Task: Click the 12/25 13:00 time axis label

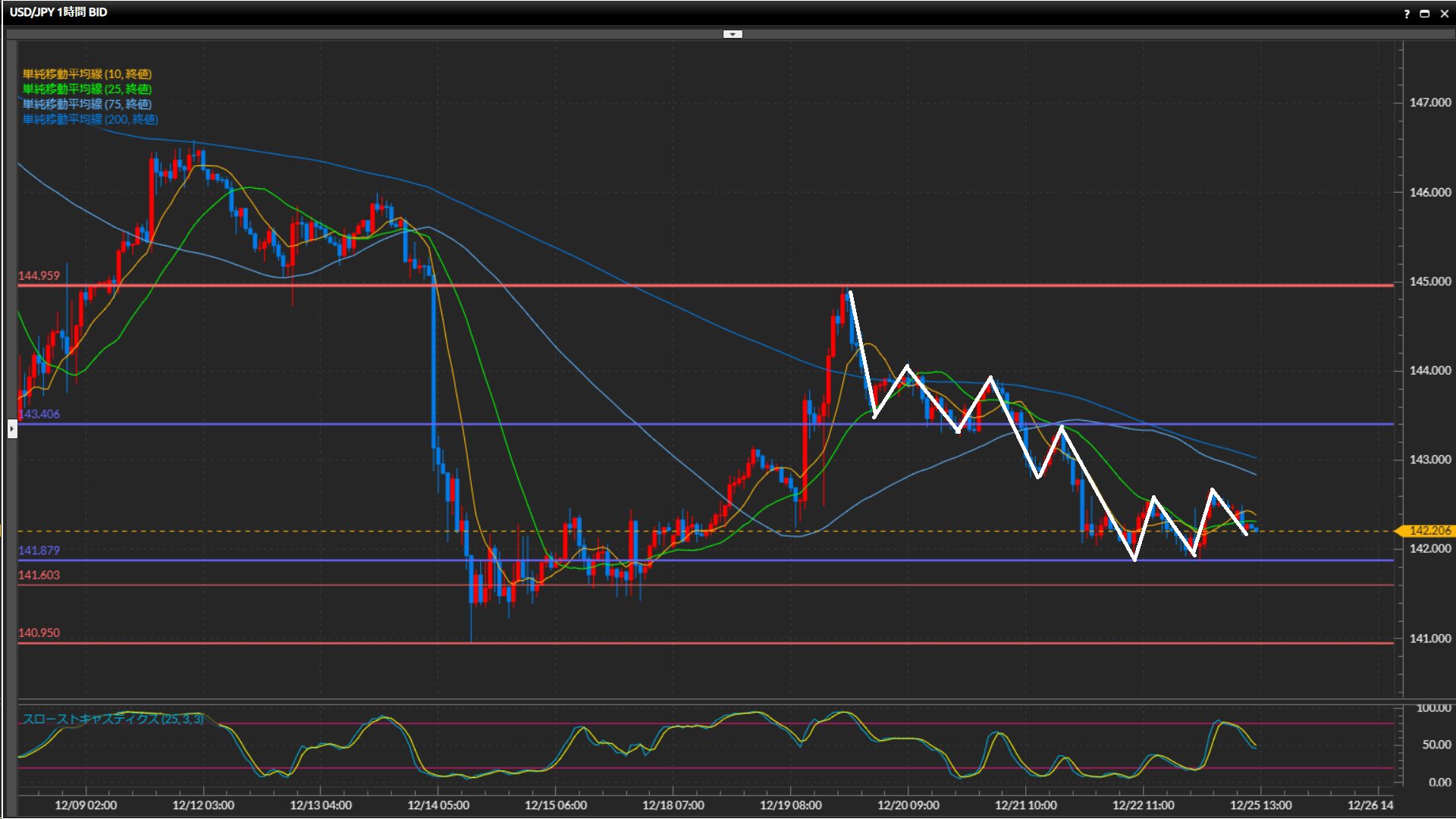Action: [1260, 805]
